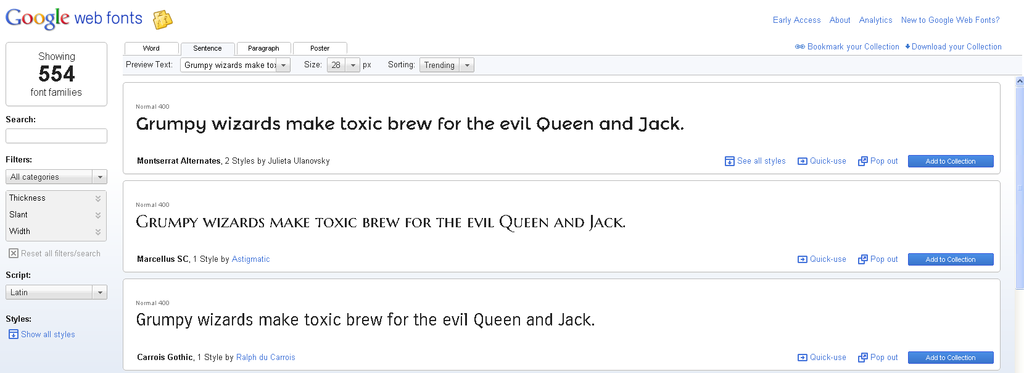Image resolution: width=1024 pixels, height=373 pixels.
Task: Expand the Width filter
Action: click(56, 231)
